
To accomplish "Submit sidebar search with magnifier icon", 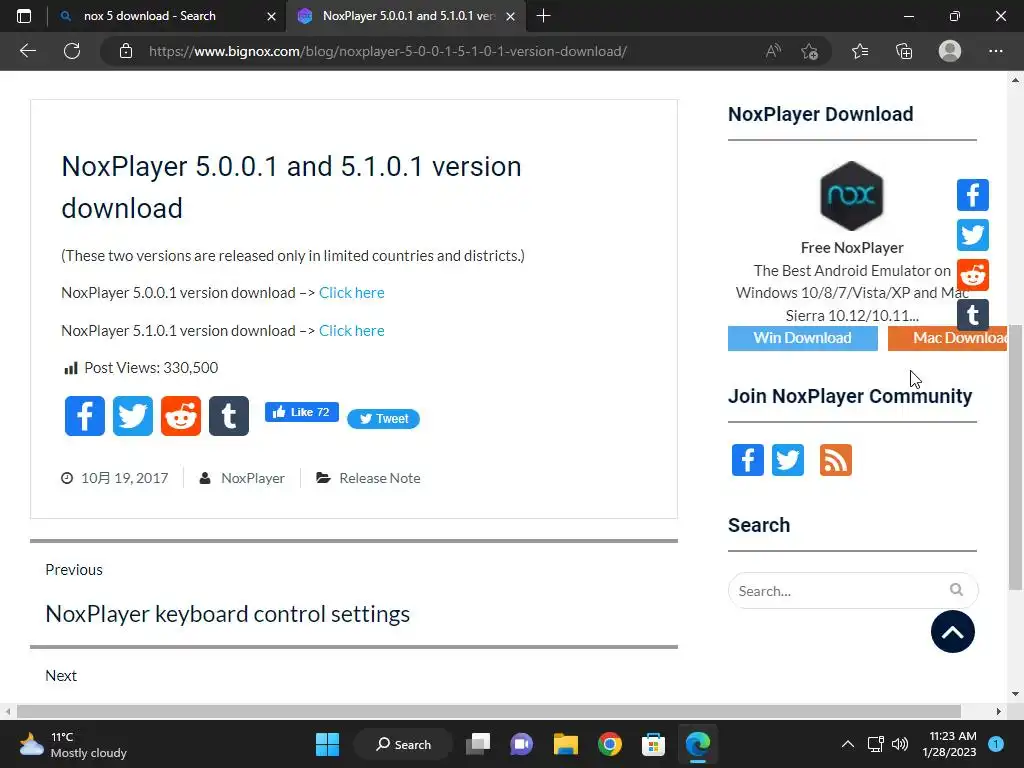I will pos(956,590).
